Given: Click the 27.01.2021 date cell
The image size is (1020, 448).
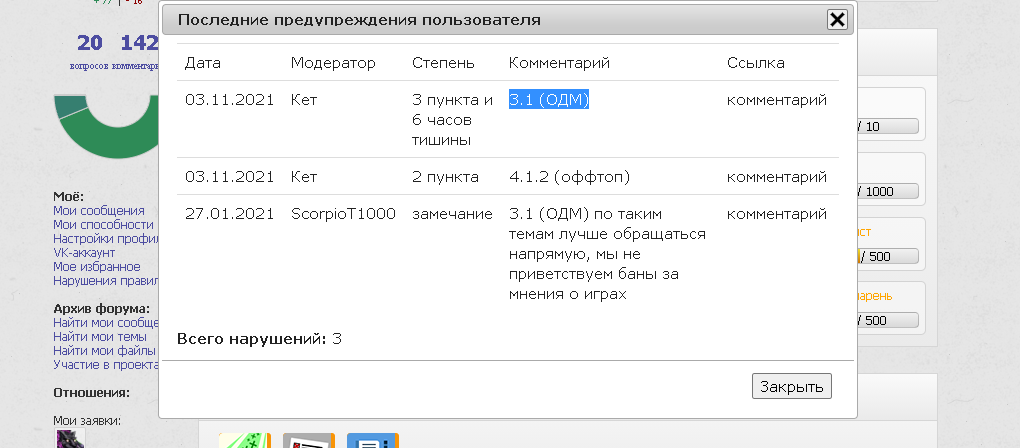Looking at the screenshot, I should tap(229, 214).
